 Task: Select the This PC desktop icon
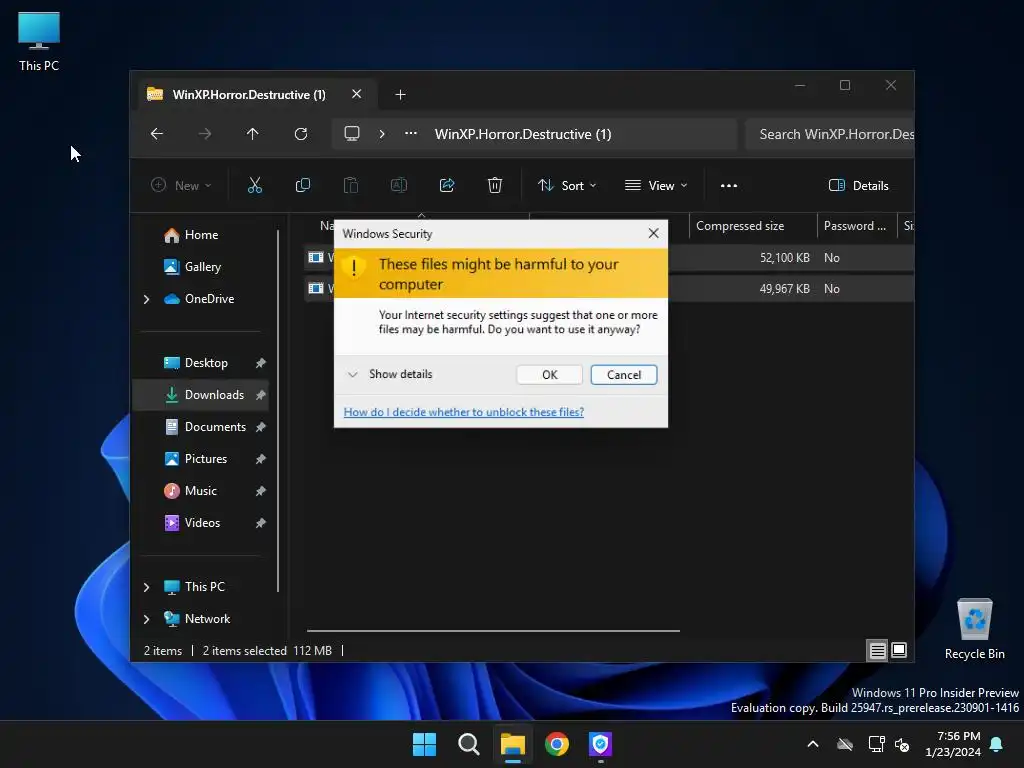click(x=39, y=42)
